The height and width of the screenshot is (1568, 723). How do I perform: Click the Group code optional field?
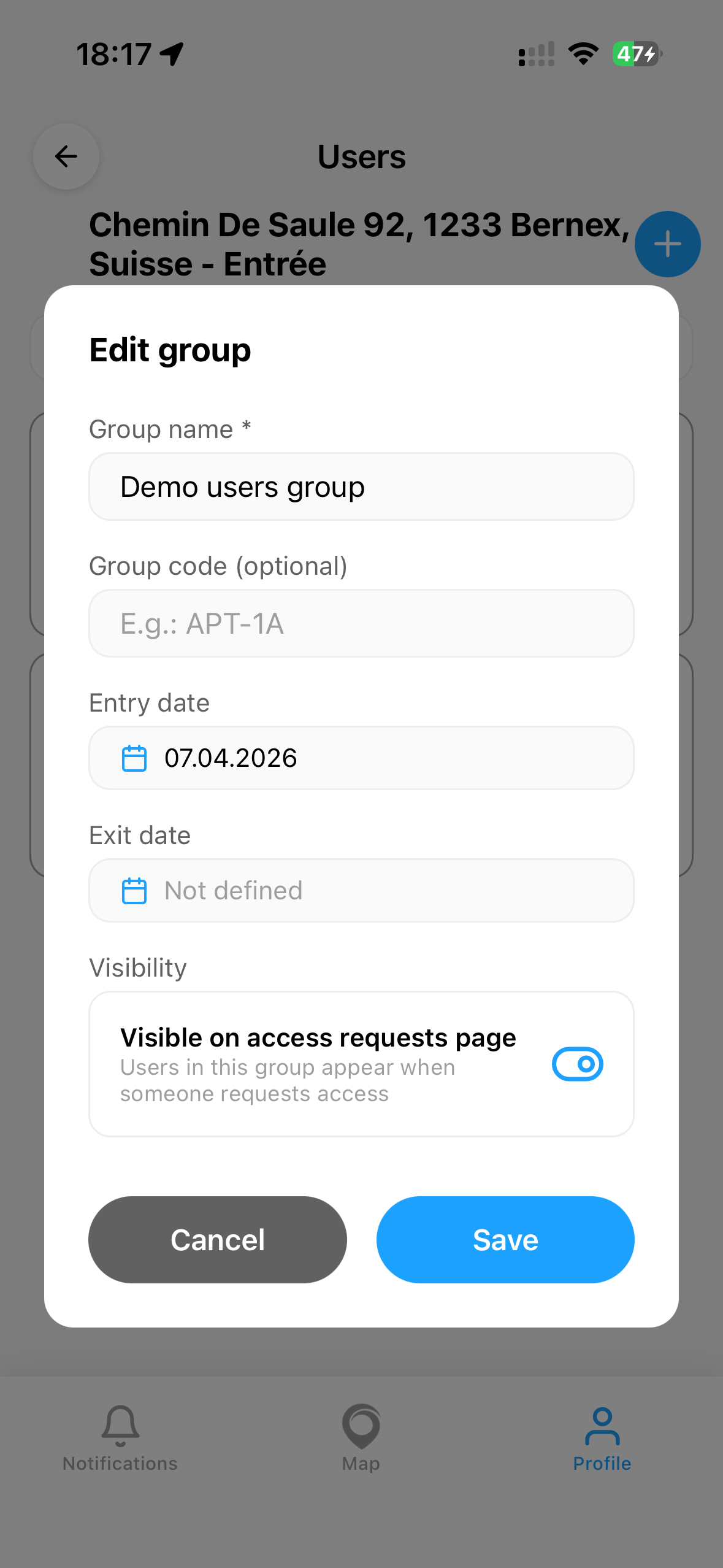pyautogui.click(x=361, y=623)
